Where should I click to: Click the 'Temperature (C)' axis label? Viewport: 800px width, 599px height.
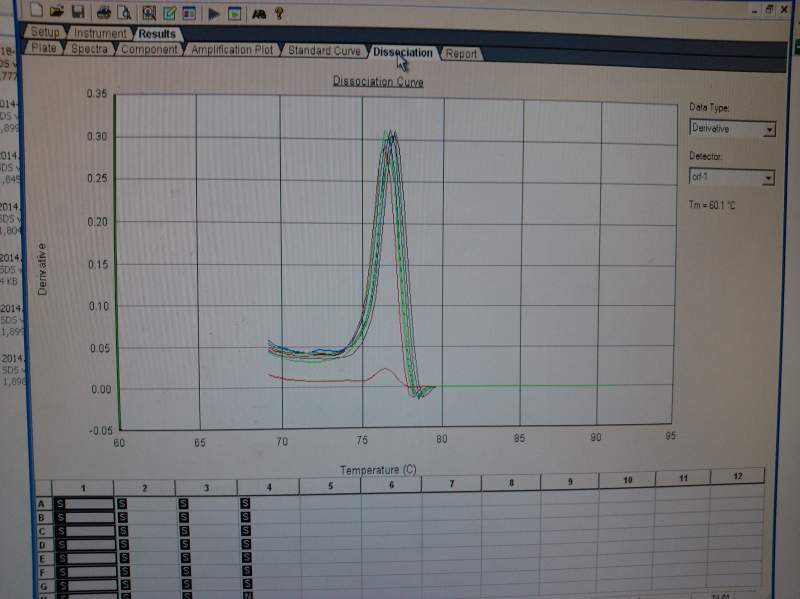(378, 469)
